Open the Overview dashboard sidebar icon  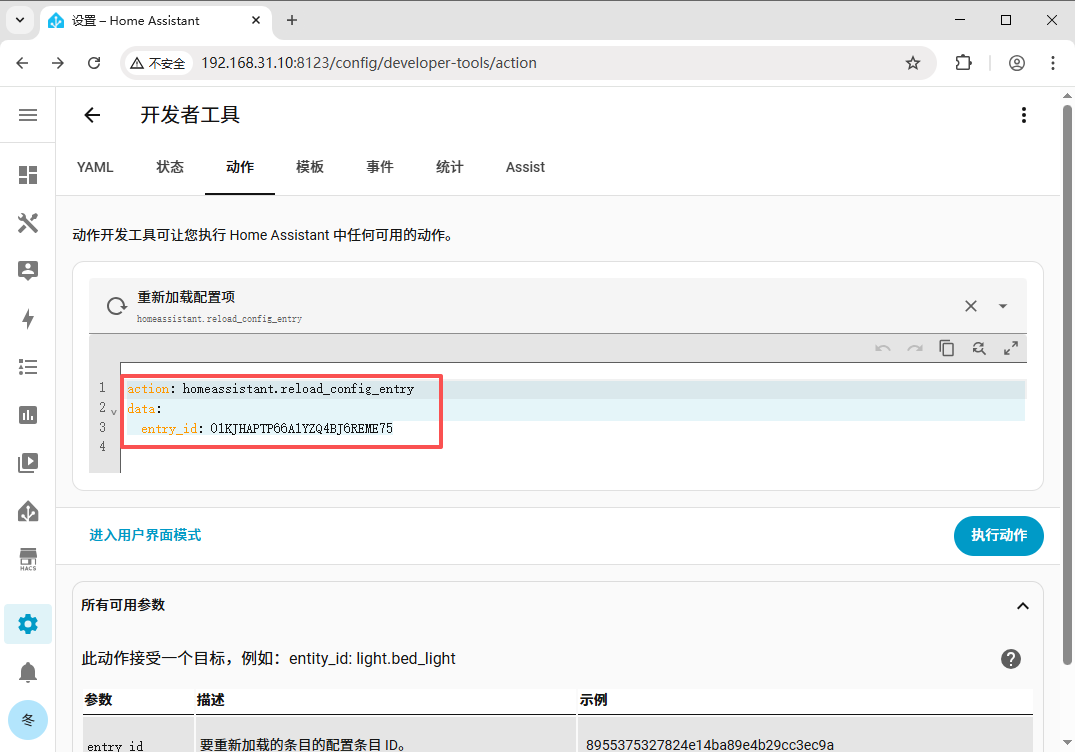(x=28, y=175)
